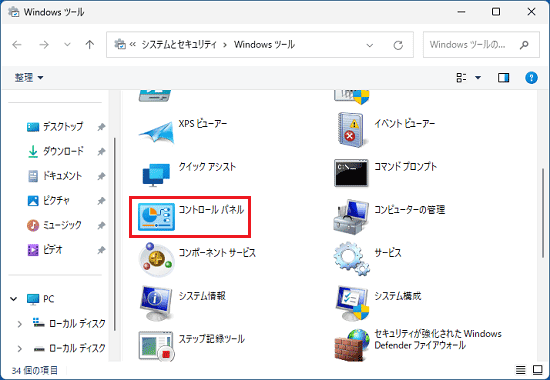Open ピクチャ in the navigation pane

48,200
